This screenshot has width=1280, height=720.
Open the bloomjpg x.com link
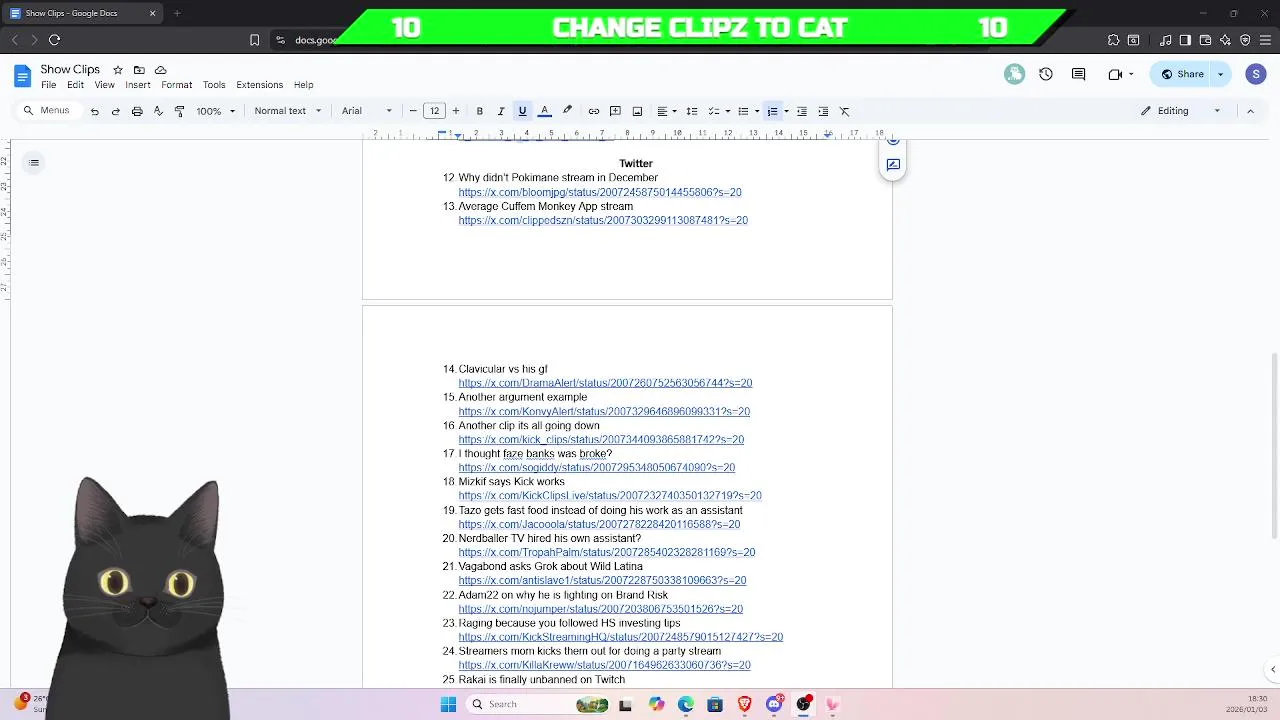(600, 192)
